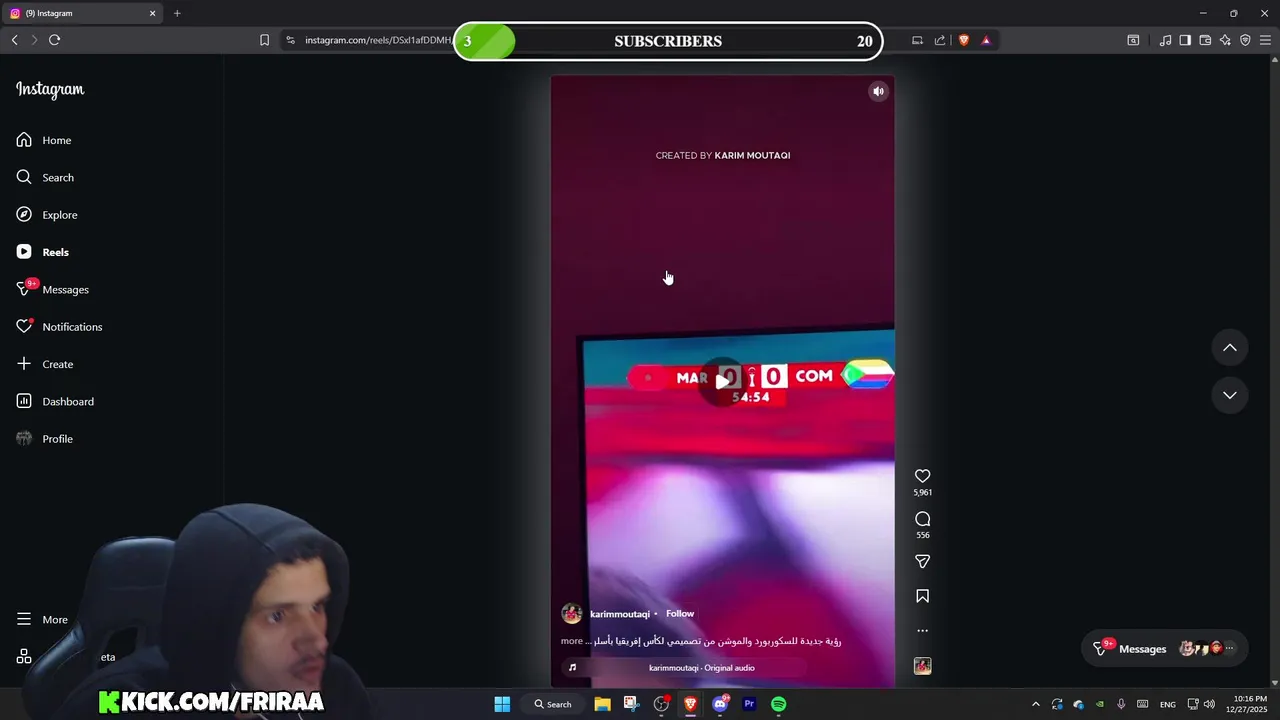The width and height of the screenshot is (1280, 720).
Task: Open karimmoutaqi's profile from username
Action: click(x=620, y=614)
